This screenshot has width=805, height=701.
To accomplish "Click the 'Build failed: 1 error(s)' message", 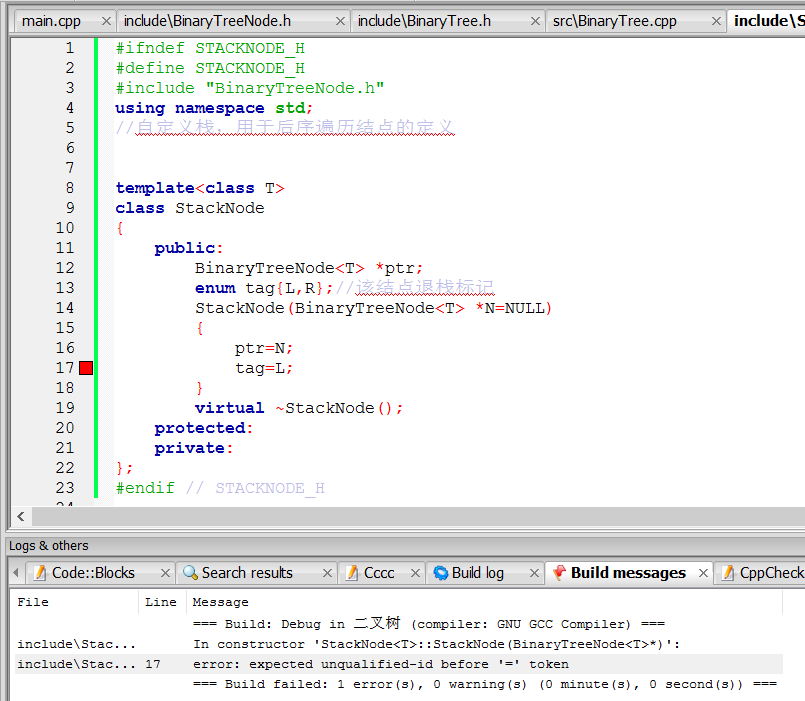I will [485, 684].
